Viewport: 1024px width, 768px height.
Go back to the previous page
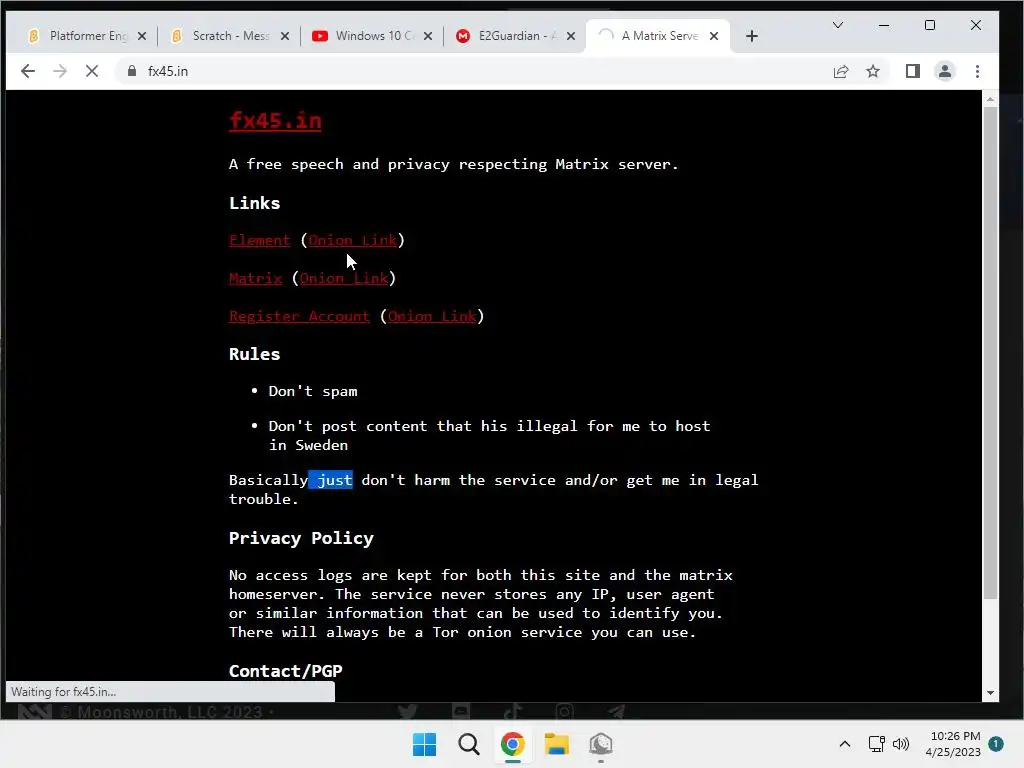pos(27,71)
